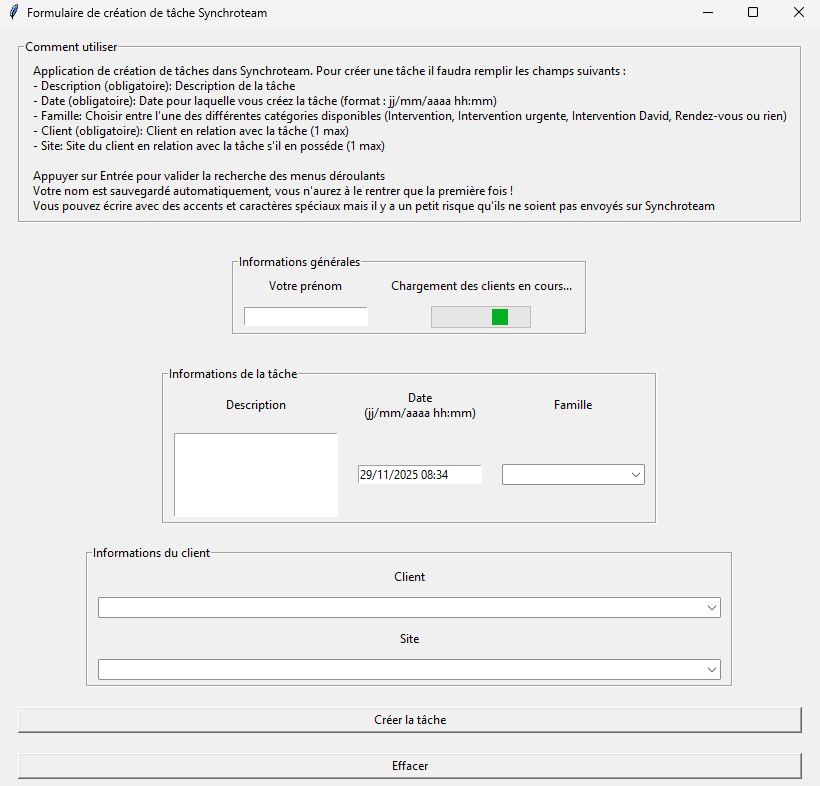
Task: Click the instruction line about Famille categories
Action: pyautogui.click(x=410, y=116)
